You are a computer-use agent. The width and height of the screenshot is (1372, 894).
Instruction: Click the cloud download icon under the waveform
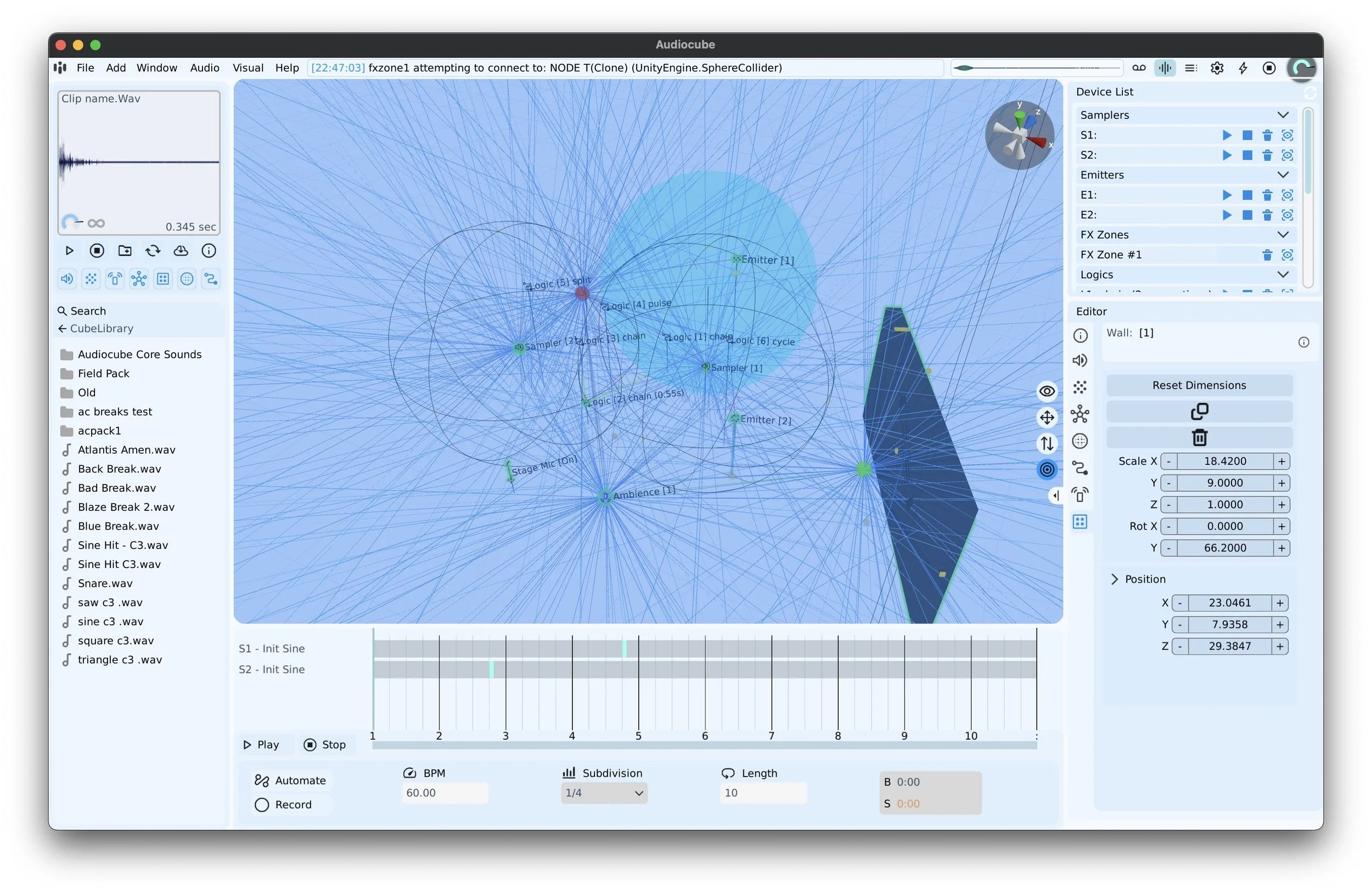[181, 250]
